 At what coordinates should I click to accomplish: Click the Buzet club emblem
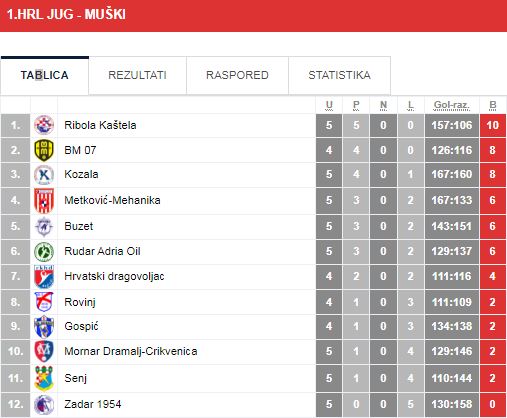click(44, 226)
